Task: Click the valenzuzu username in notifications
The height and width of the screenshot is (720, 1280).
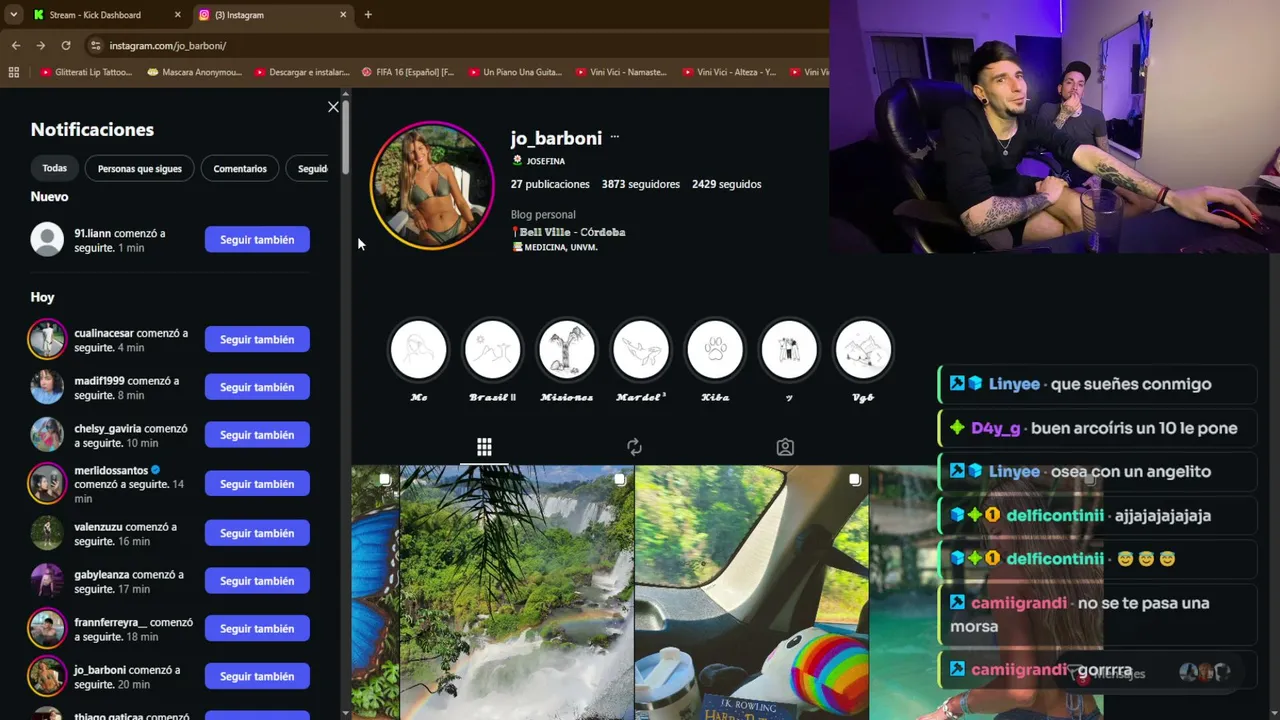Action: pos(98,527)
